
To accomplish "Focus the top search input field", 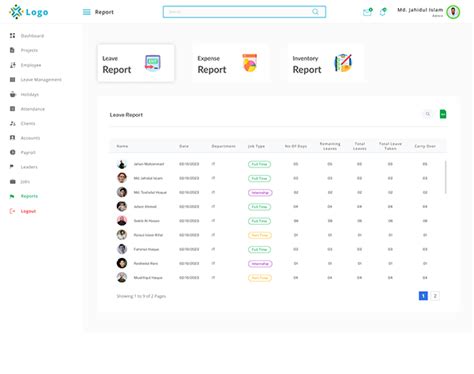I will click(244, 12).
